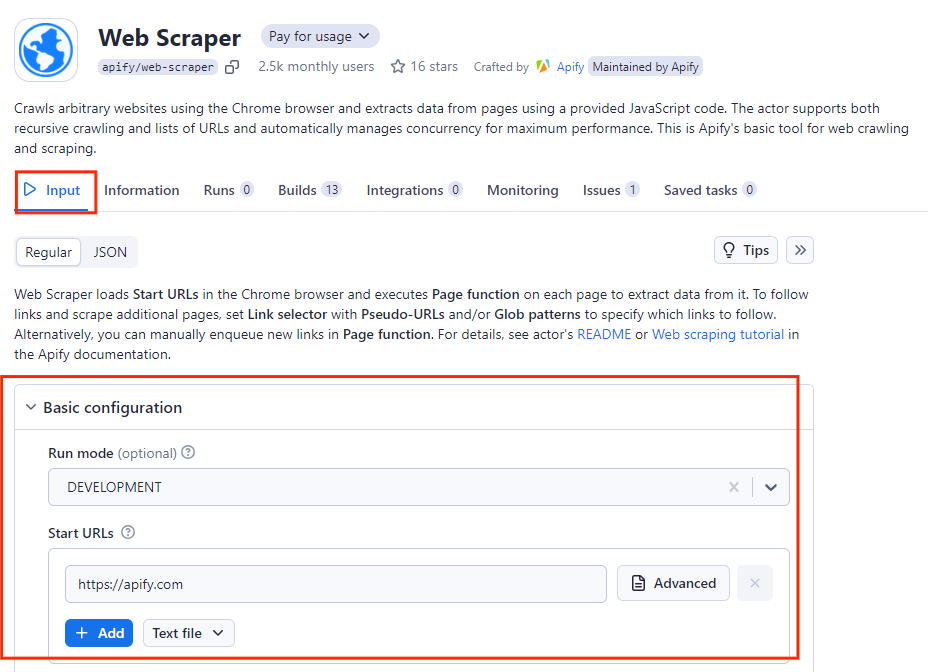Open the Text file dropdown
Screen dimensions: 928x672
coord(188,633)
